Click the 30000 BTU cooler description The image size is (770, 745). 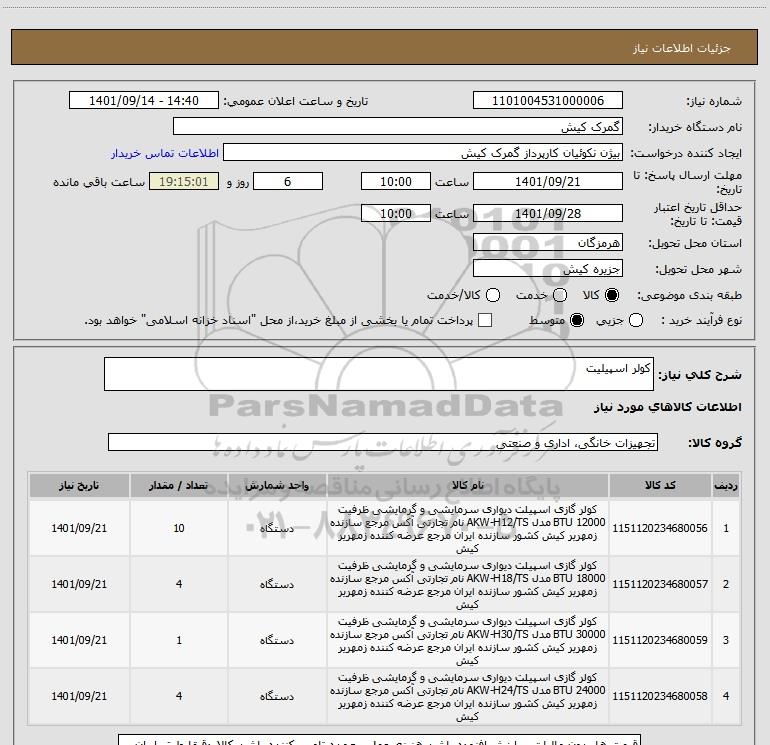click(468, 640)
